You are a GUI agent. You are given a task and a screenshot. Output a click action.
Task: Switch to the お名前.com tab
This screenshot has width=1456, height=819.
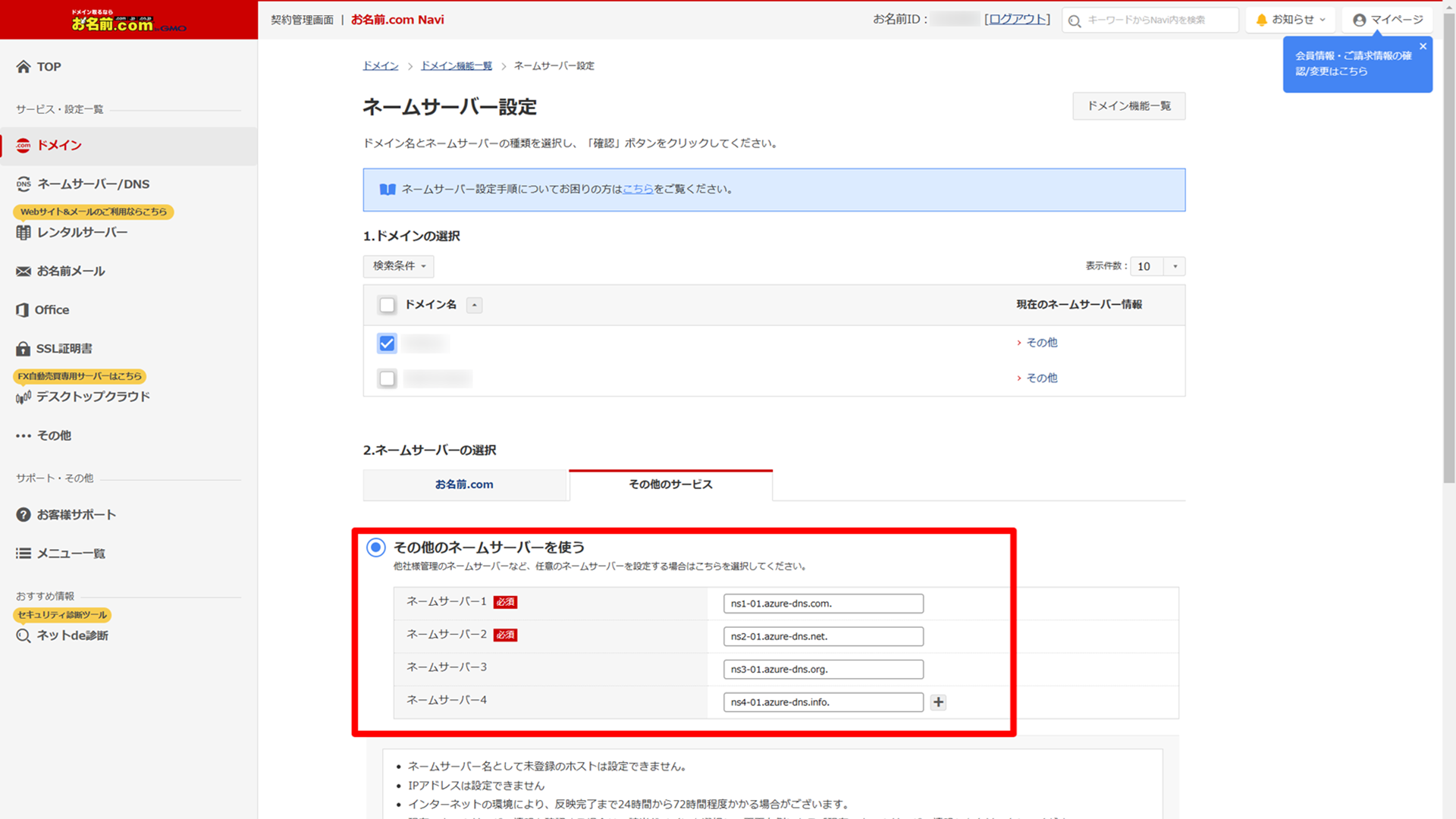(464, 485)
